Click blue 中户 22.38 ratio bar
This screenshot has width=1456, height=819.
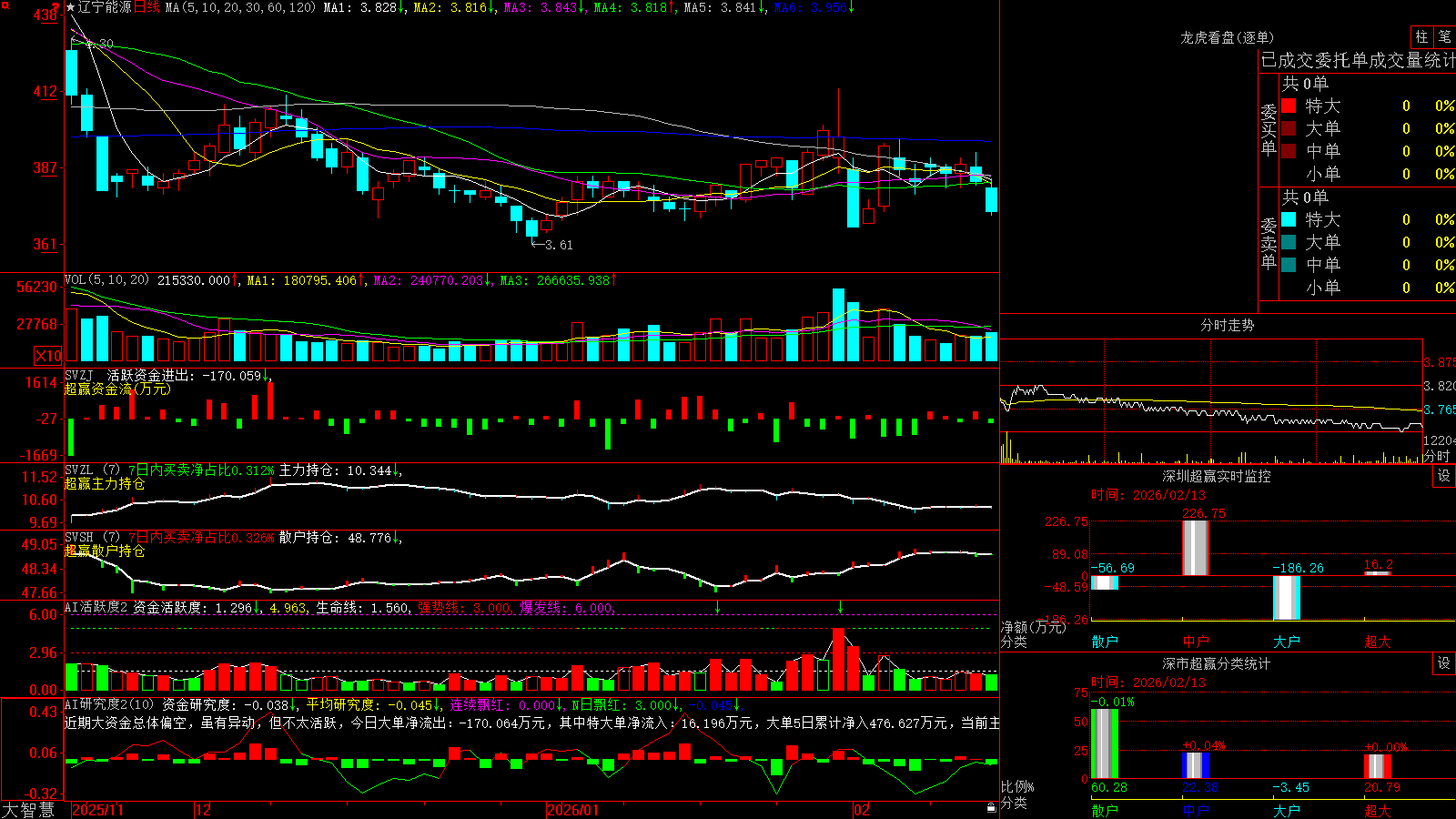(1195, 765)
